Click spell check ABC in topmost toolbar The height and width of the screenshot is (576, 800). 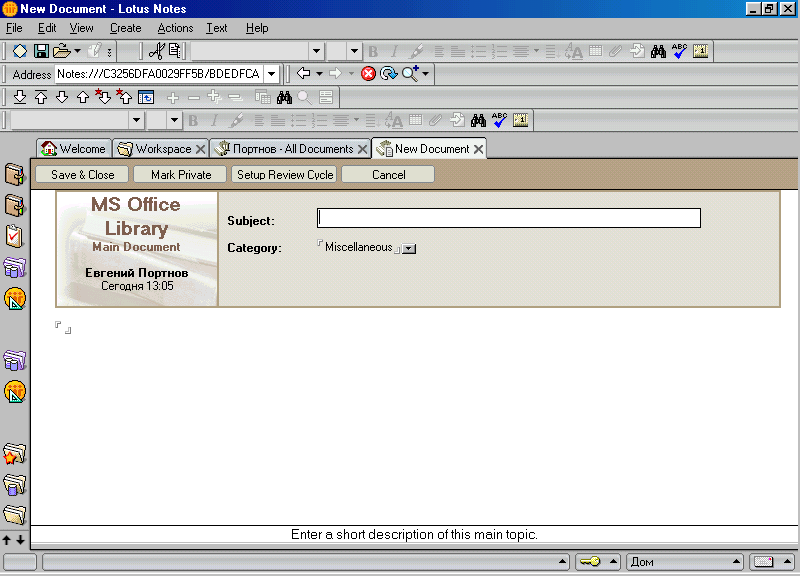679,51
